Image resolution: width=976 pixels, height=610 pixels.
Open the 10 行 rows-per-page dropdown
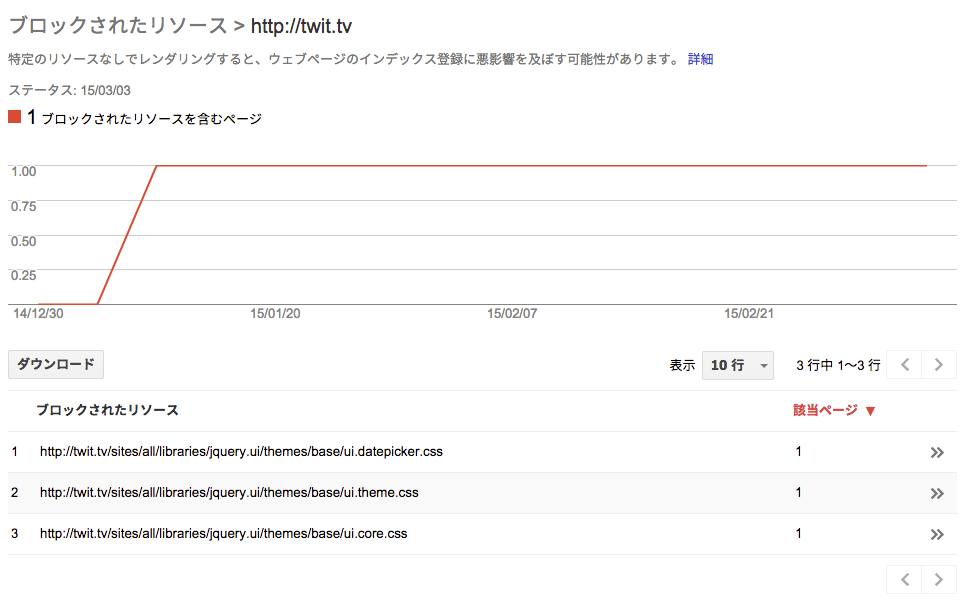point(738,365)
